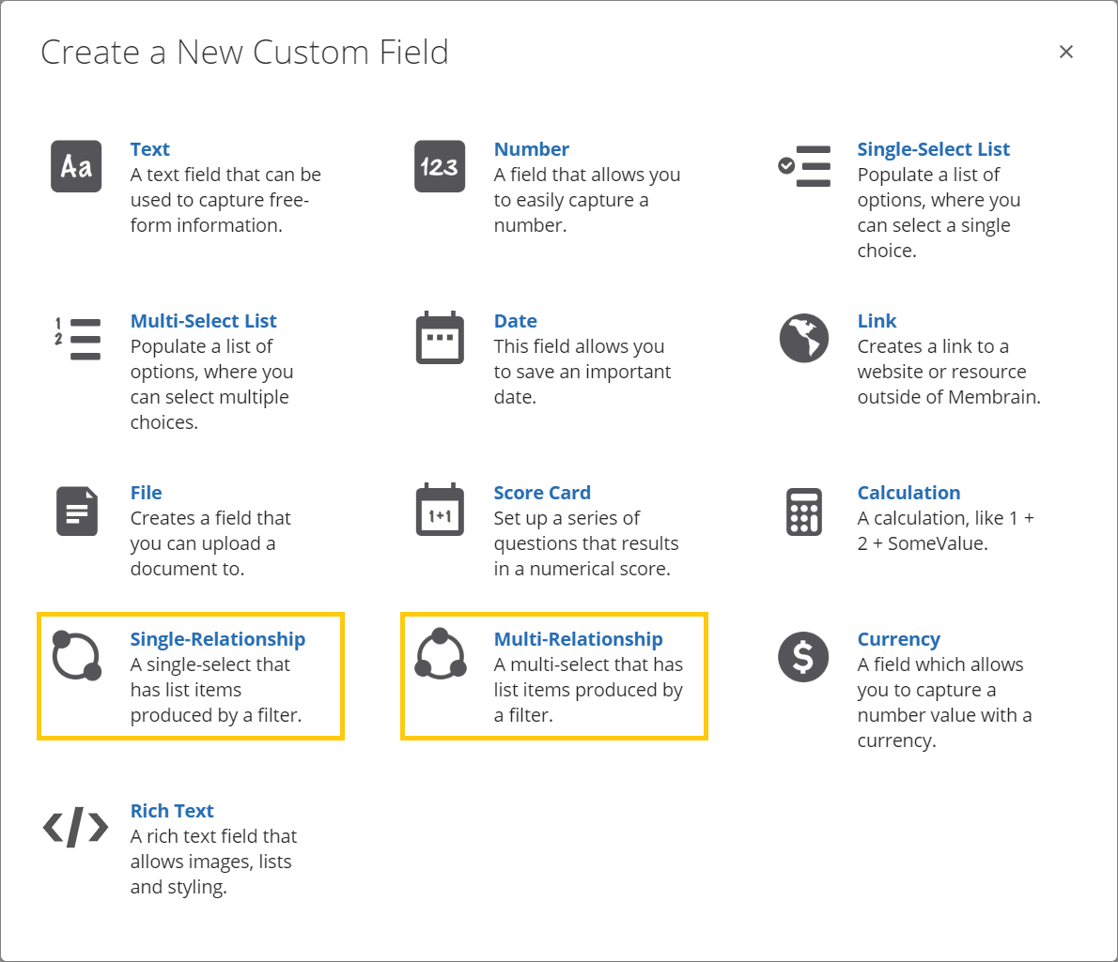Create a Calculation field via its link

(x=908, y=493)
